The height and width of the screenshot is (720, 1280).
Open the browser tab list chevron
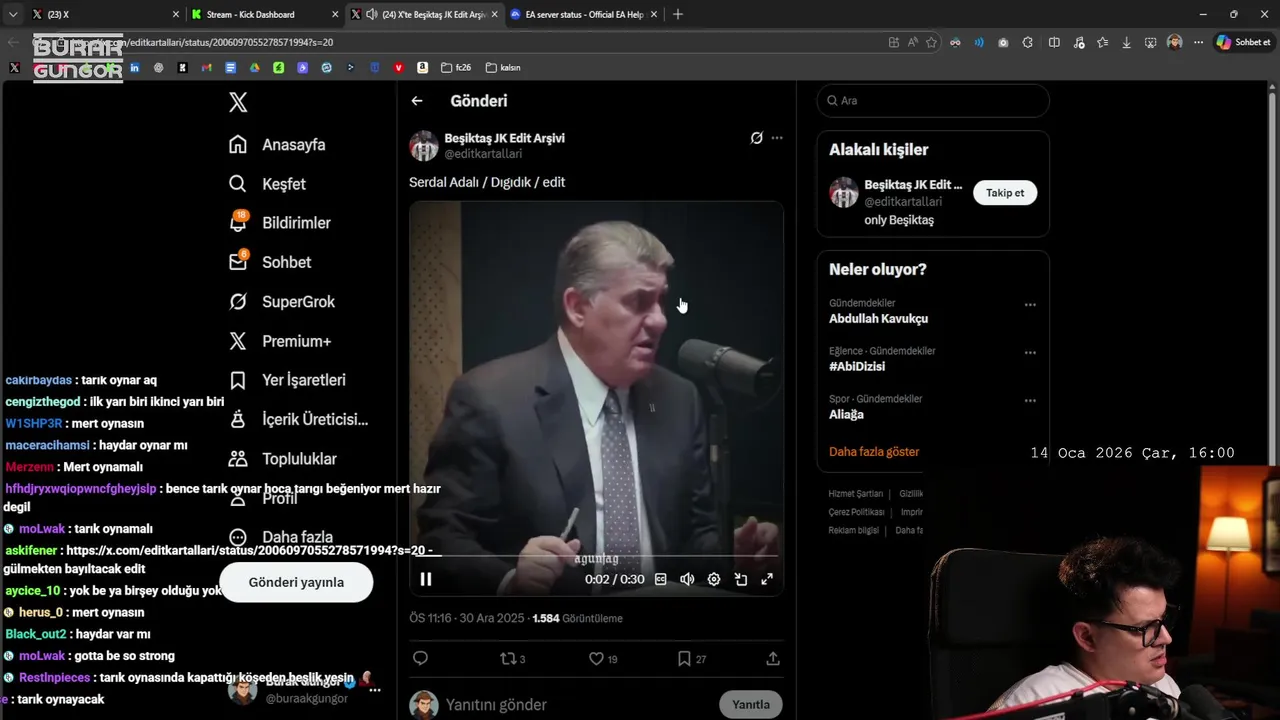pyautogui.click(x=13, y=14)
